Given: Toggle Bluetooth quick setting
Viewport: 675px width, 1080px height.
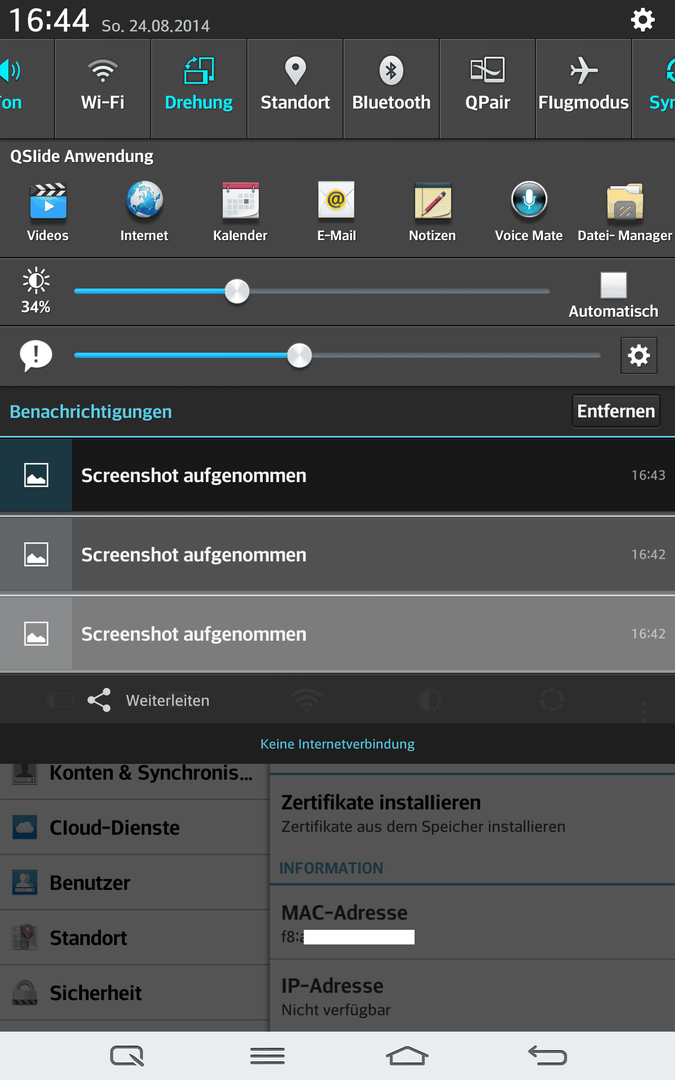Looking at the screenshot, I should pos(391,88).
